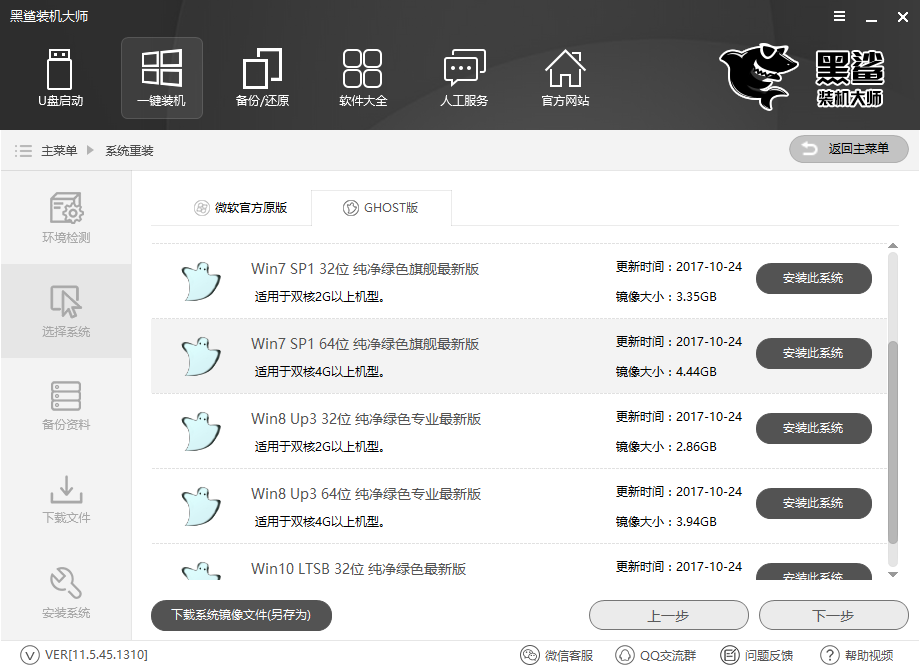Screen dimensions: 920x670
Task: Click 下载系统镜像文件(另存为)
Action: [x=241, y=615]
